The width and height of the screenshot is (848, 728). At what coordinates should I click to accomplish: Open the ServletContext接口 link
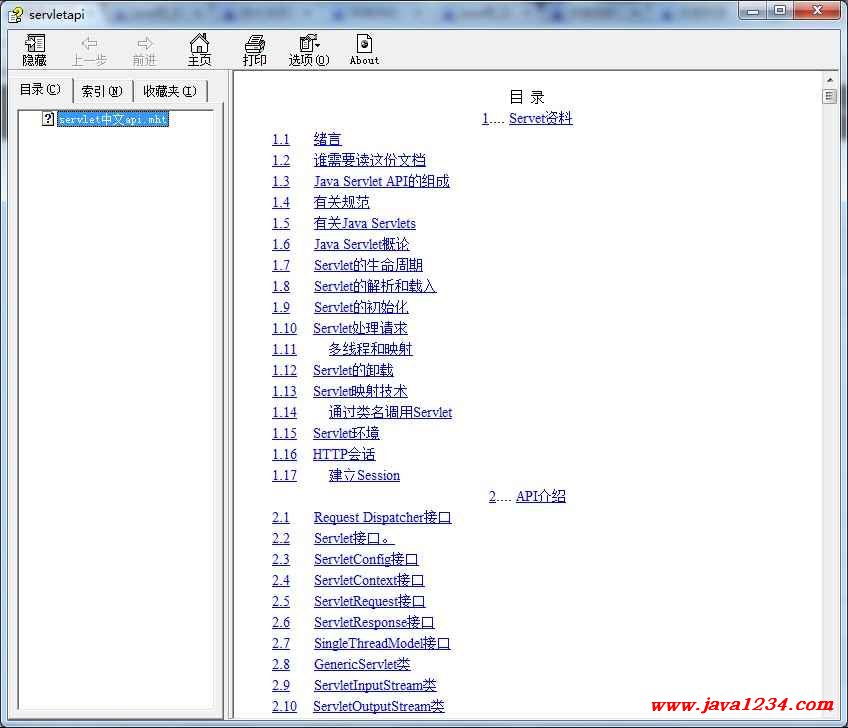(x=369, y=580)
